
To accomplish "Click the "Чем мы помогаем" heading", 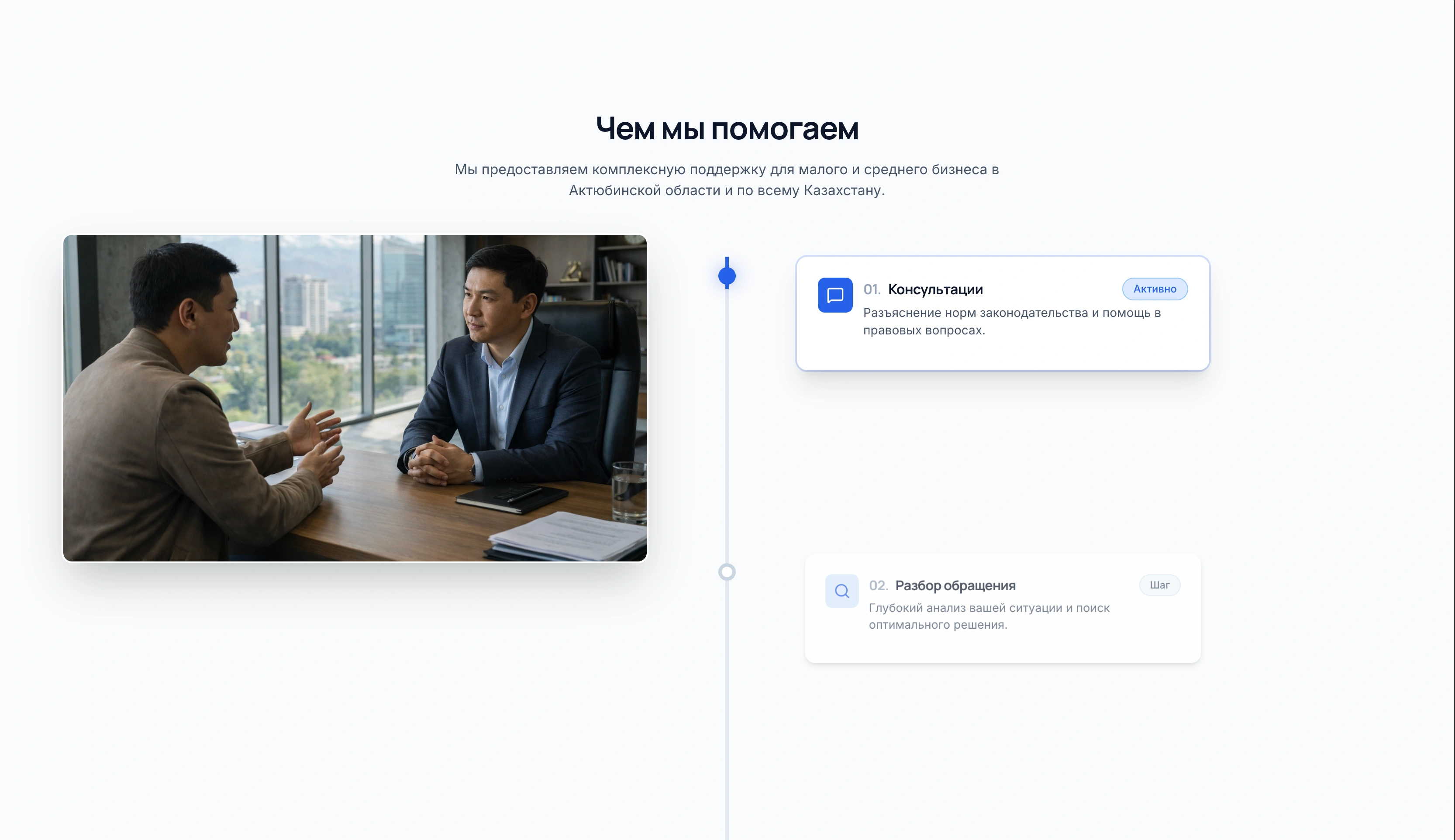I will (x=727, y=129).
